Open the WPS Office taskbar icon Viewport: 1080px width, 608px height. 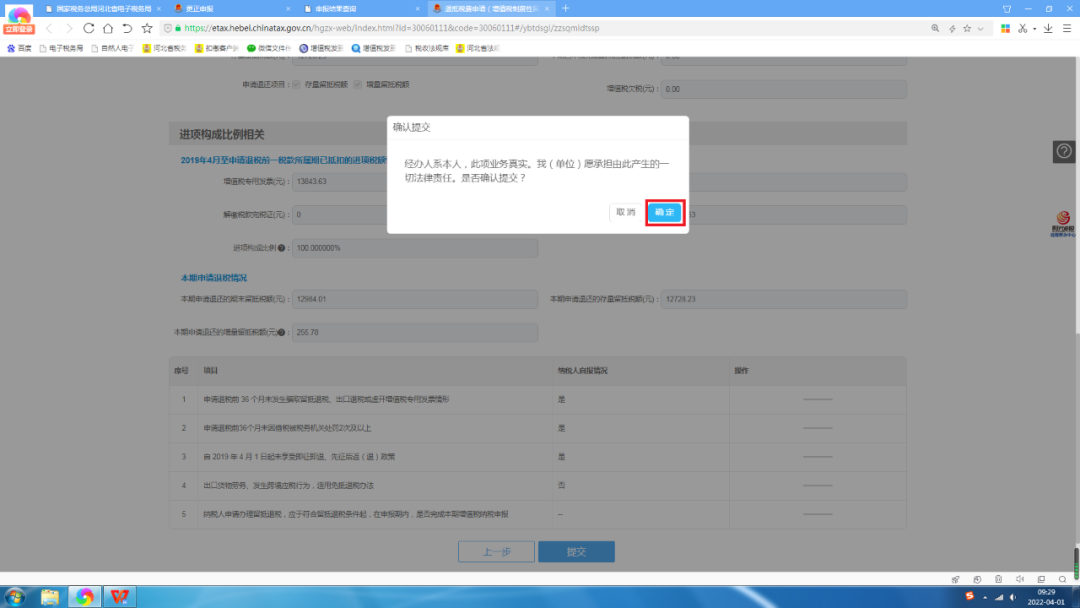click(120, 597)
